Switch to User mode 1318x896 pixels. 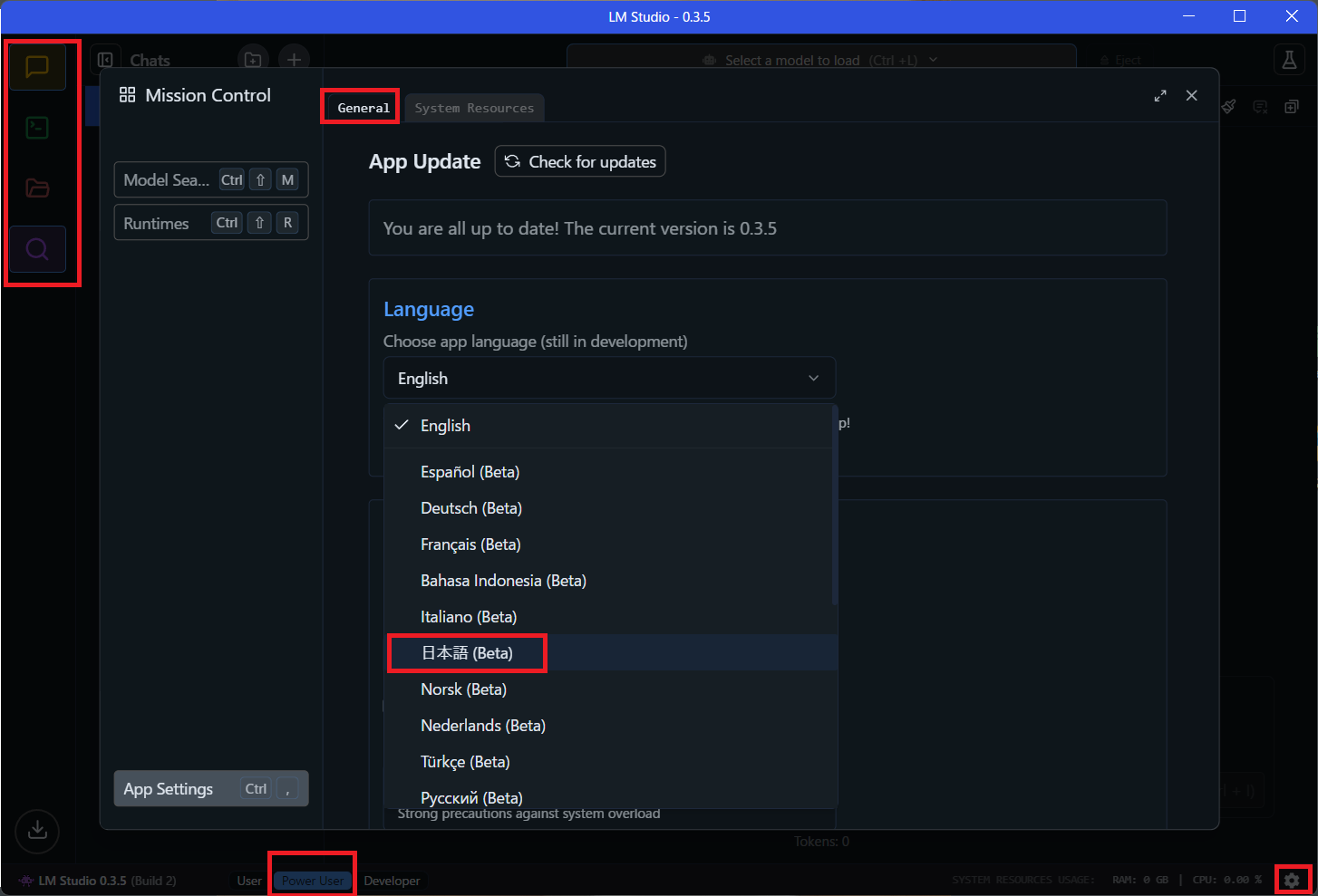point(249,881)
